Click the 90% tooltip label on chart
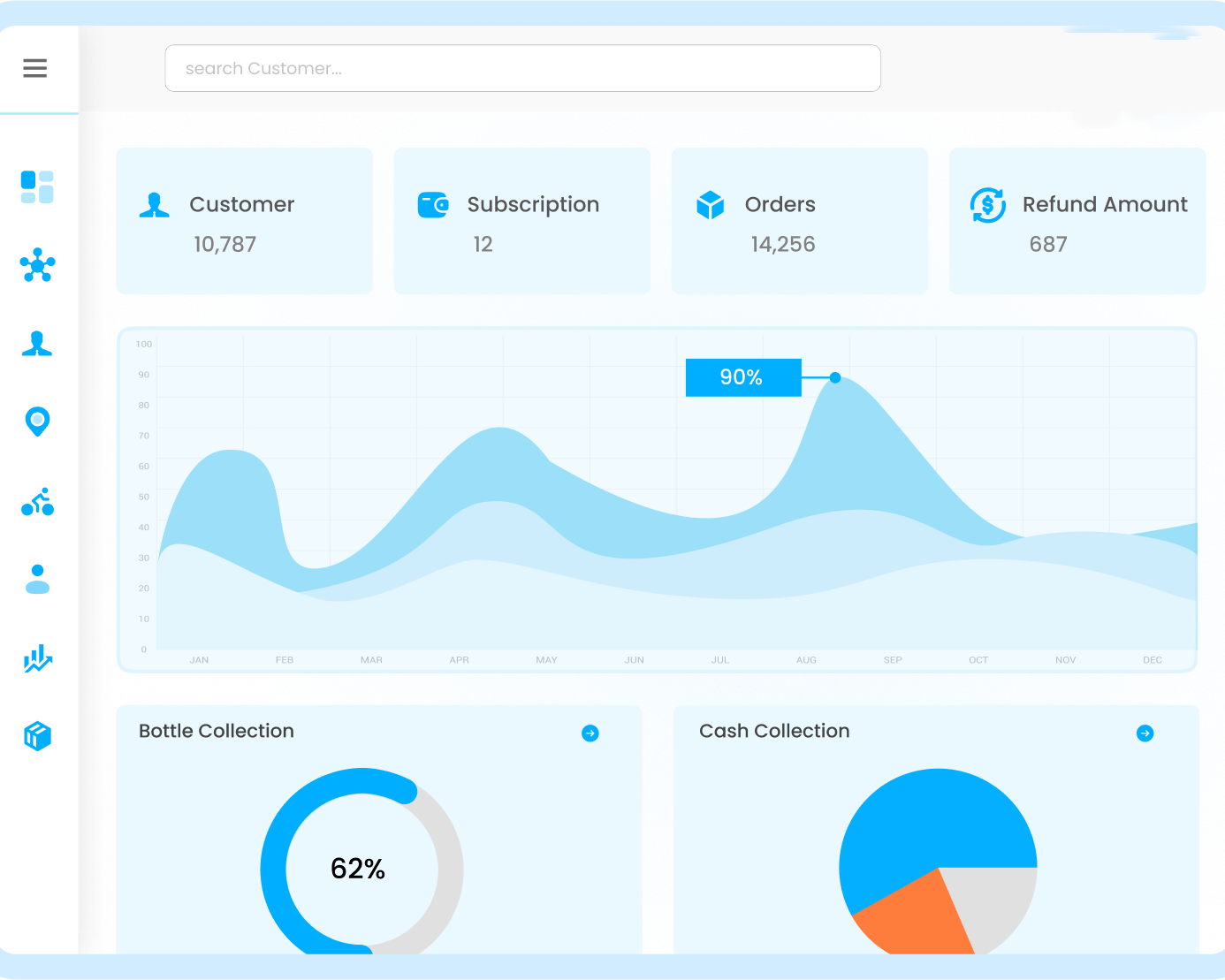Image resolution: width=1225 pixels, height=980 pixels. point(742,377)
